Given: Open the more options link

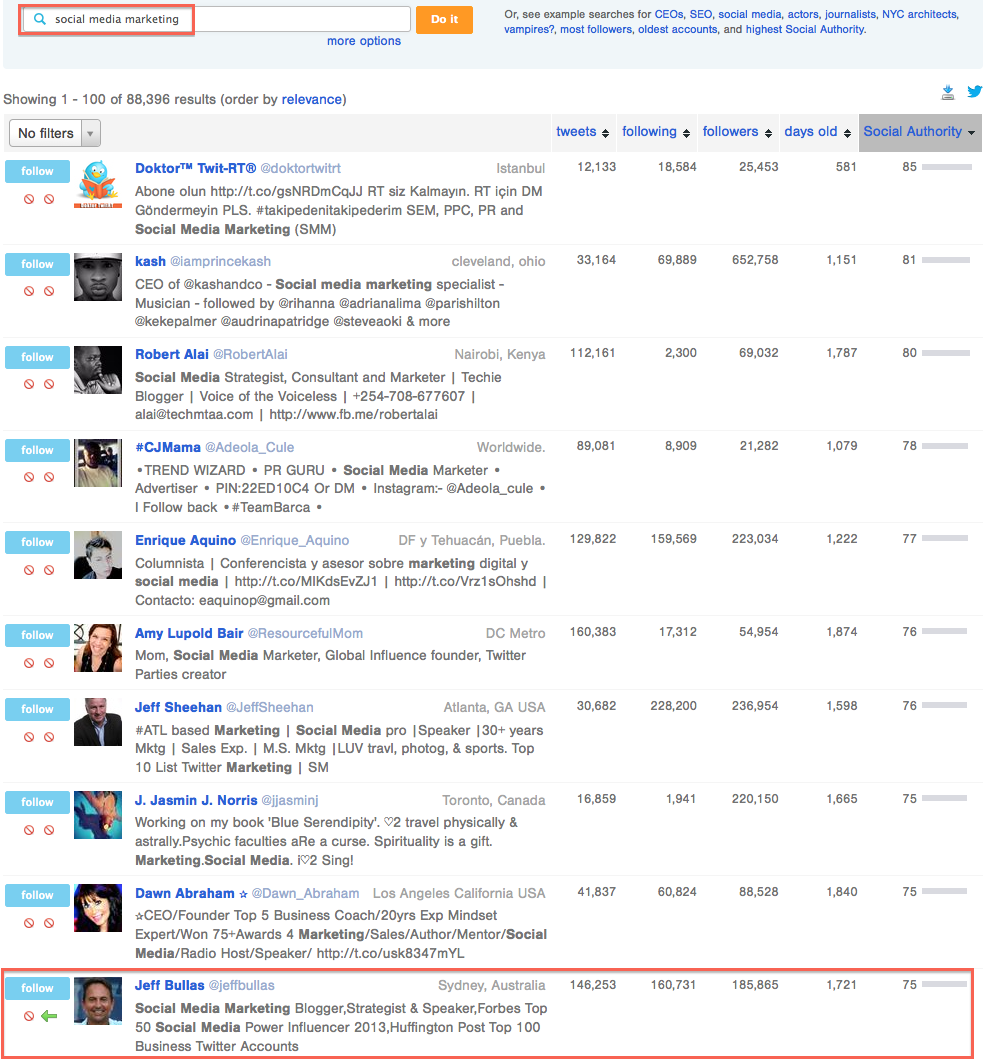Looking at the screenshot, I should click(x=363, y=41).
